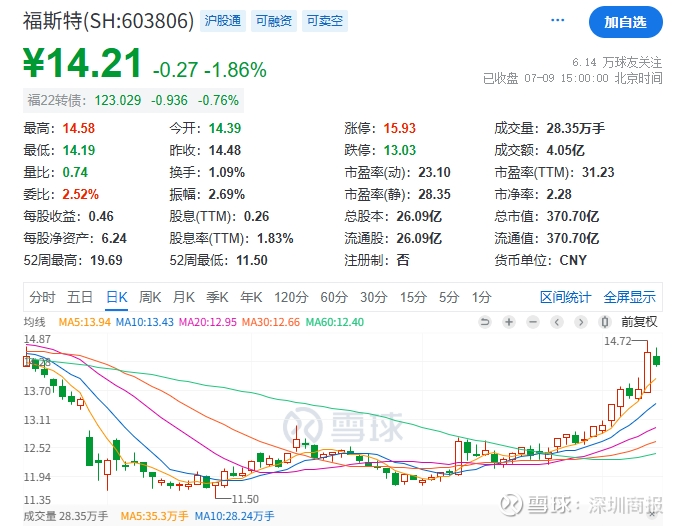
Task: Switch to the 120分 chart tab
Action: (291, 297)
